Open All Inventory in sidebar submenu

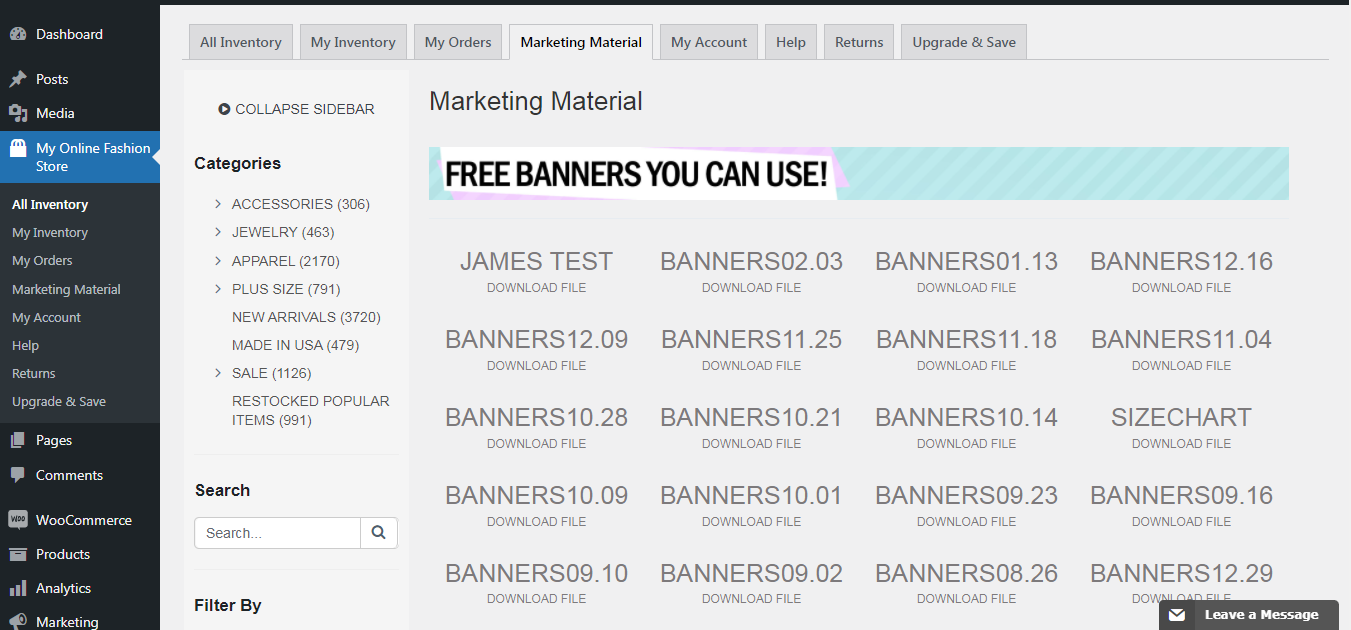[50, 204]
